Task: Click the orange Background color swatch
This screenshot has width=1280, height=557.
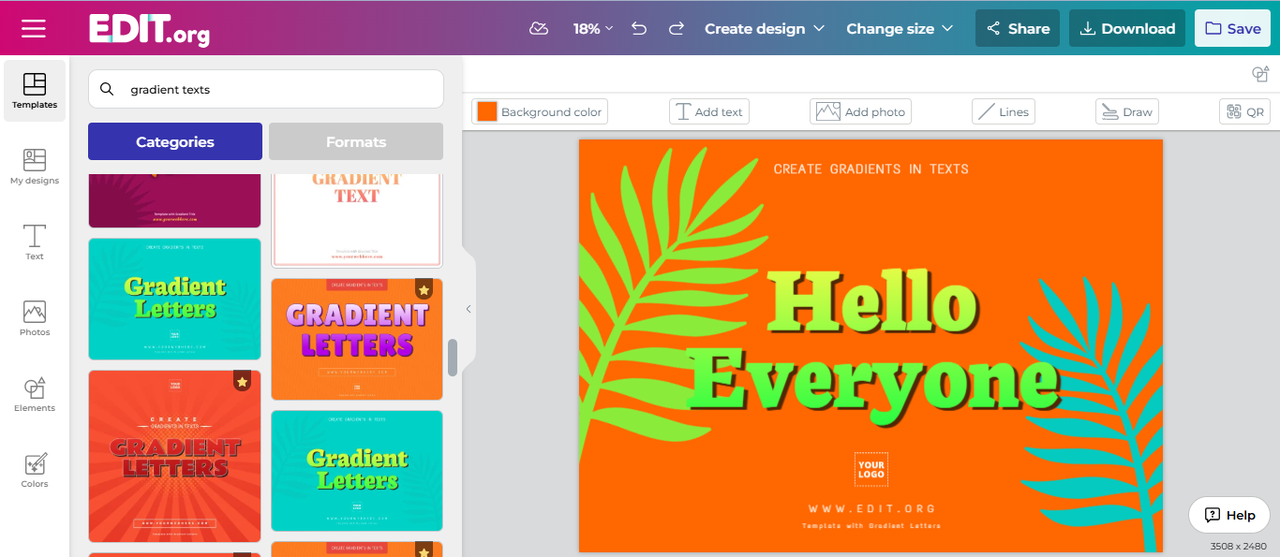Action: pos(487,112)
